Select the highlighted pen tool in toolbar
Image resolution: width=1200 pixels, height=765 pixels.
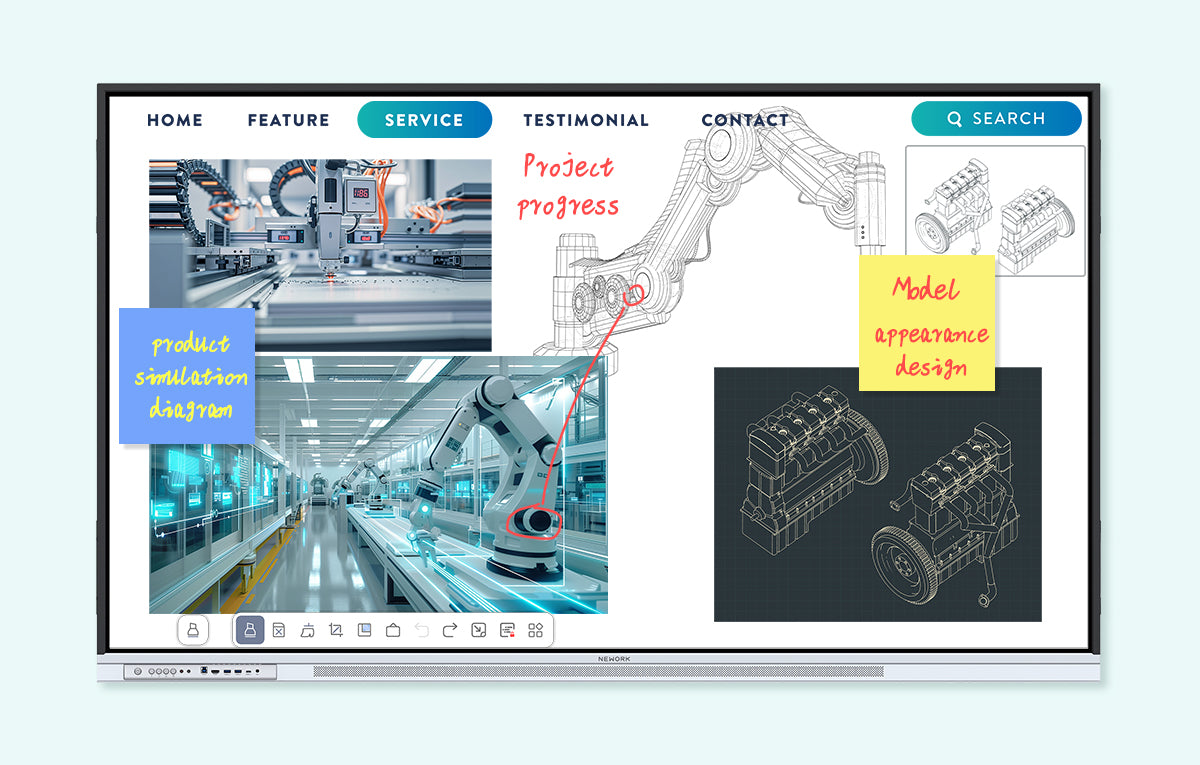tap(250, 630)
